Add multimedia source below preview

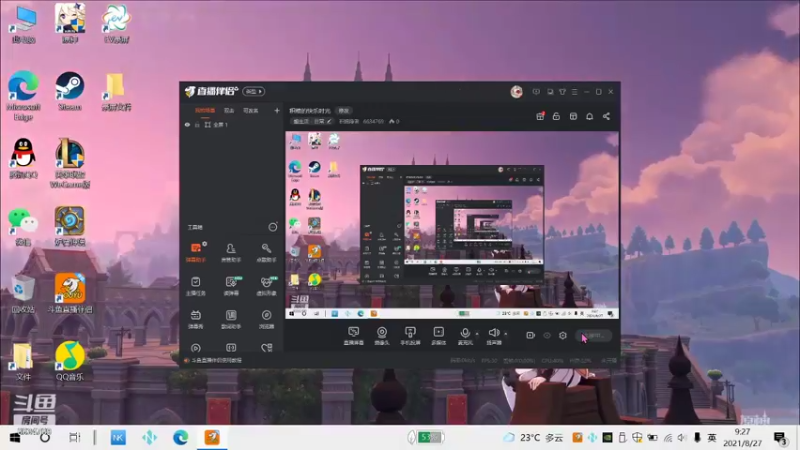coord(438,336)
